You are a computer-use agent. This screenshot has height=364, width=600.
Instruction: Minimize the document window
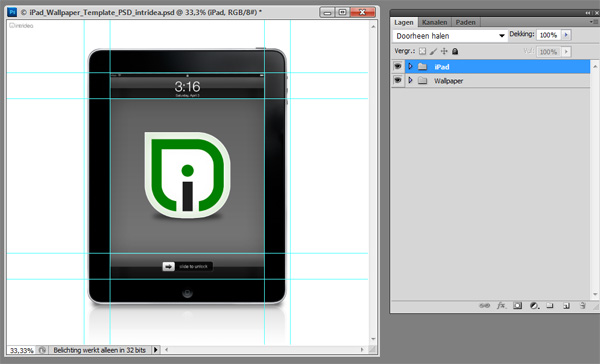327,12
